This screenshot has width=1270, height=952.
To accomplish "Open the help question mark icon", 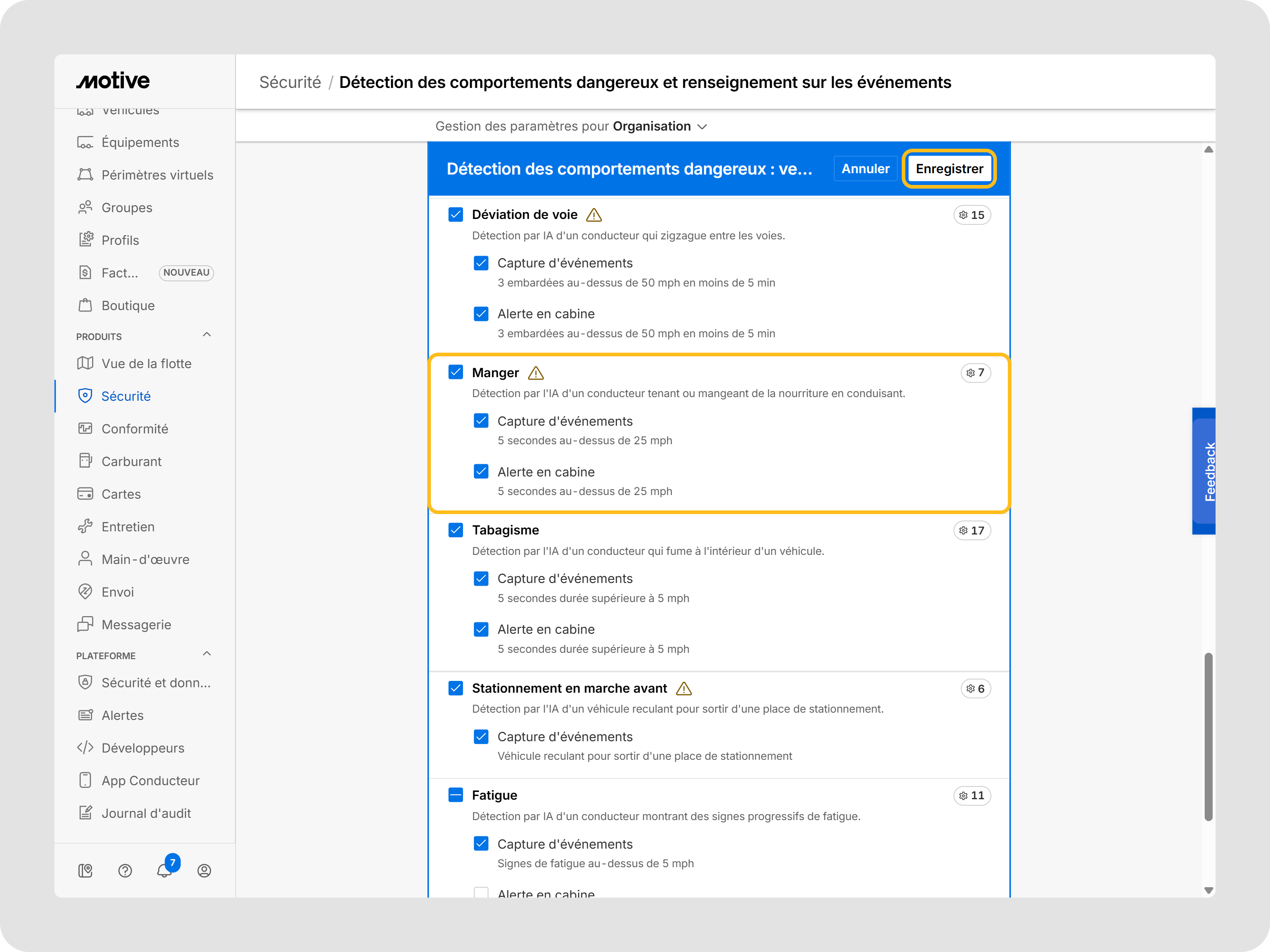I will coord(125,870).
